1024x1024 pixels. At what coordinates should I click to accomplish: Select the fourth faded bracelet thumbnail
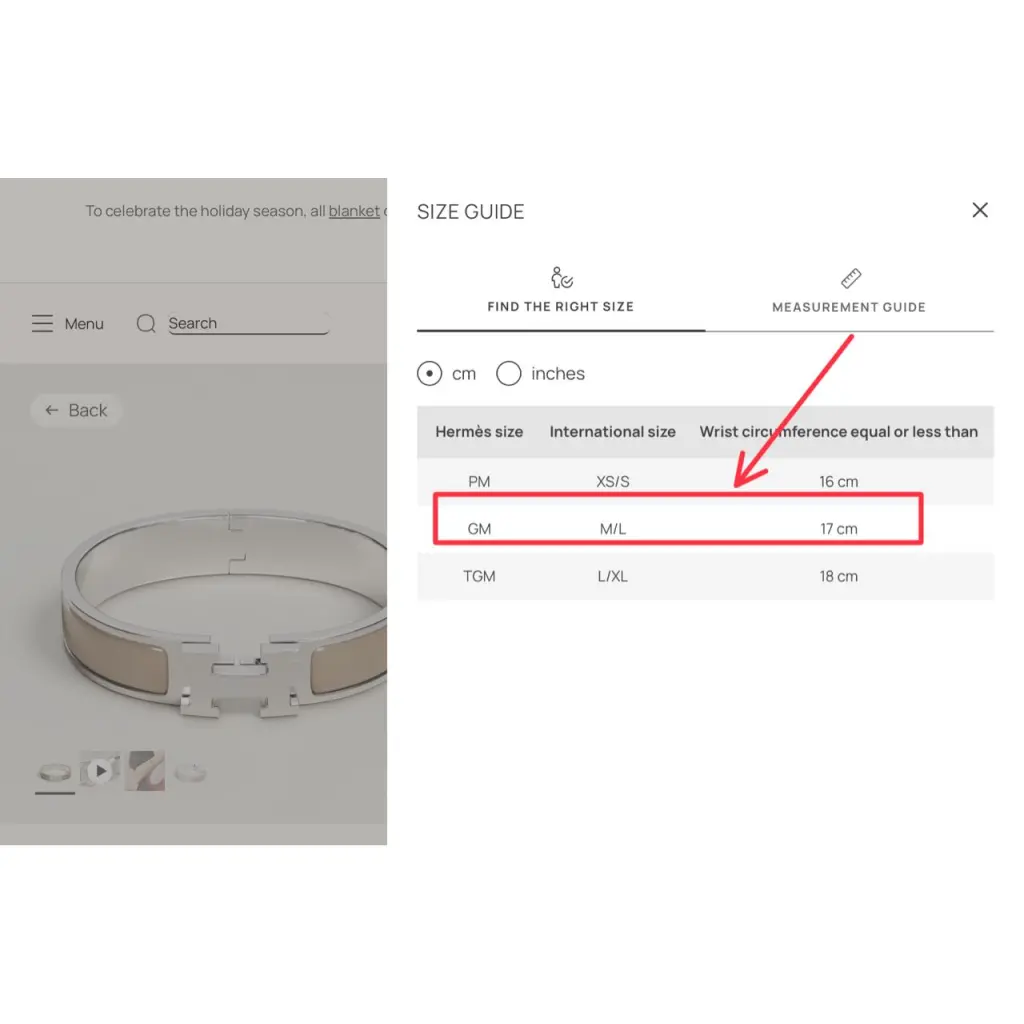click(x=190, y=772)
